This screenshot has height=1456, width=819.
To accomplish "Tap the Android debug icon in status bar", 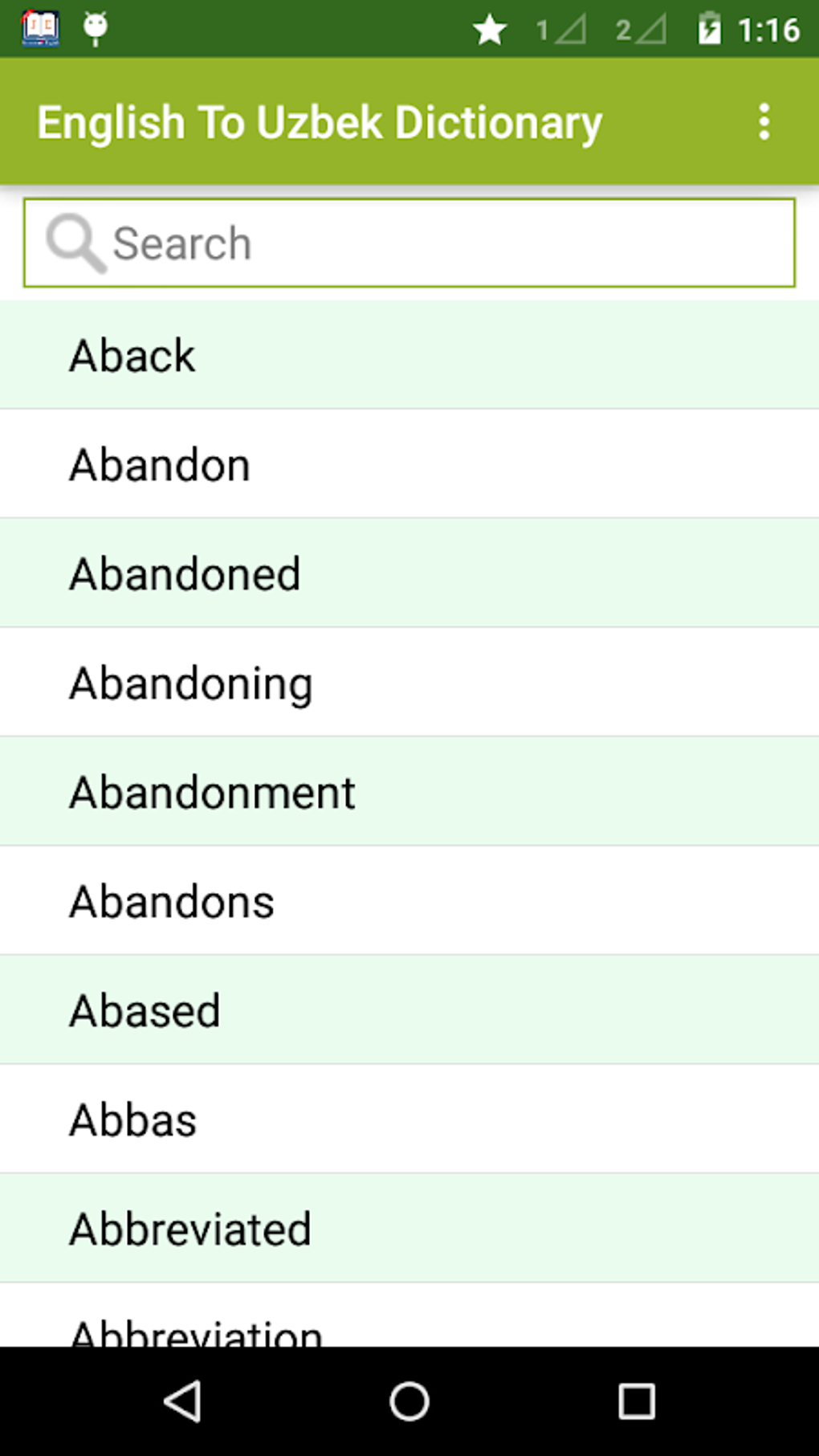I will [94, 29].
